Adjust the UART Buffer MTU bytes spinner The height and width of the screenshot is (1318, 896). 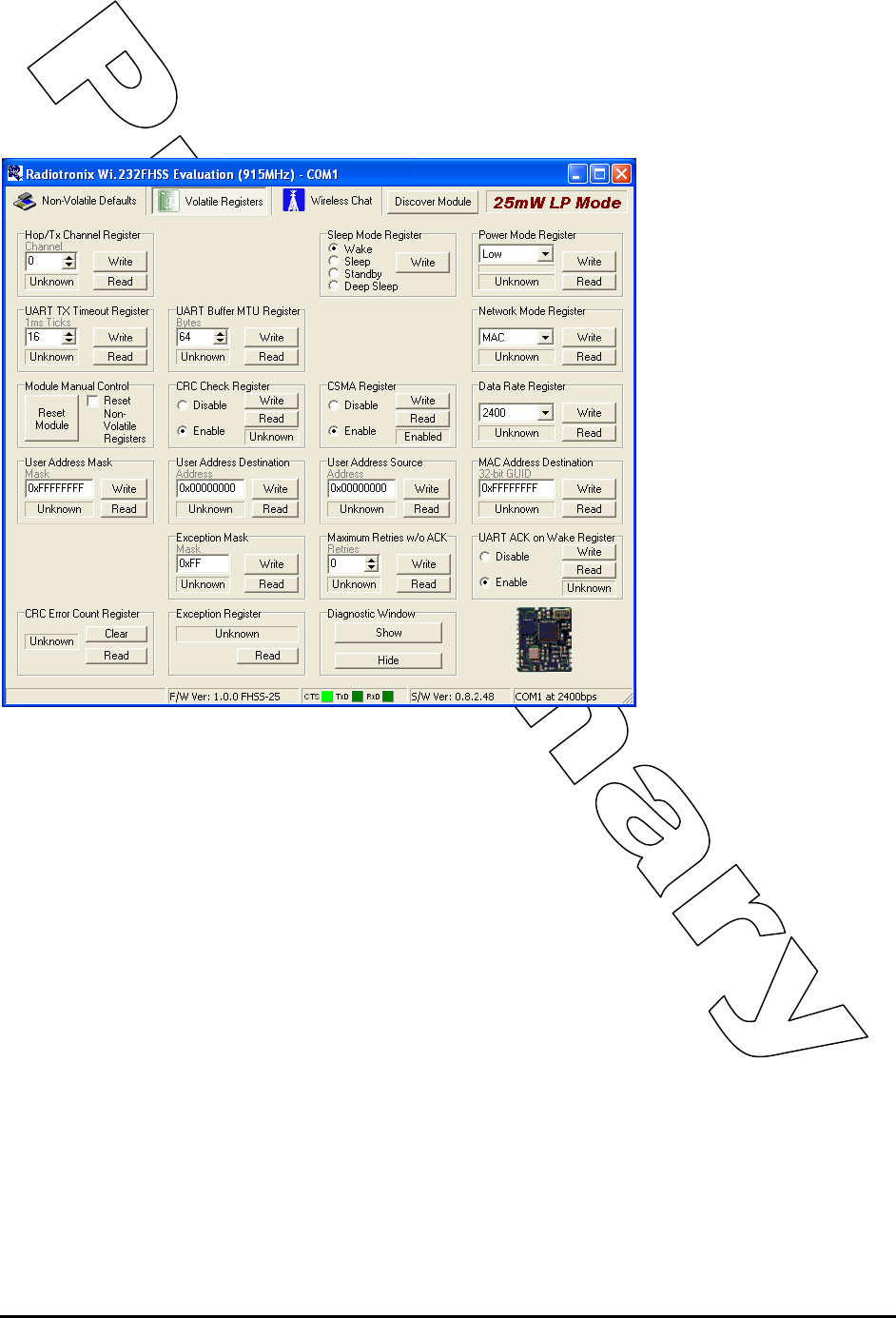click(x=221, y=337)
